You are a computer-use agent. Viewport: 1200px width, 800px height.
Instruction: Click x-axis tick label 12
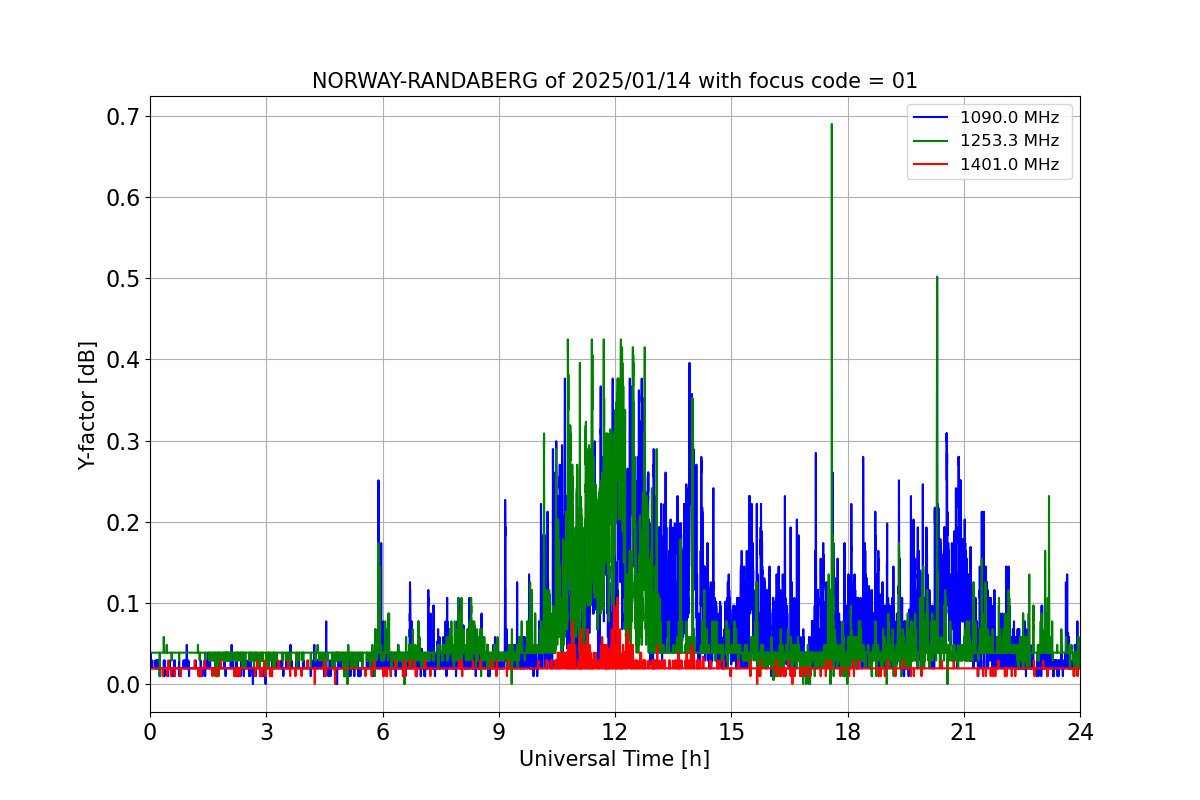pyautogui.click(x=615, y=732)
